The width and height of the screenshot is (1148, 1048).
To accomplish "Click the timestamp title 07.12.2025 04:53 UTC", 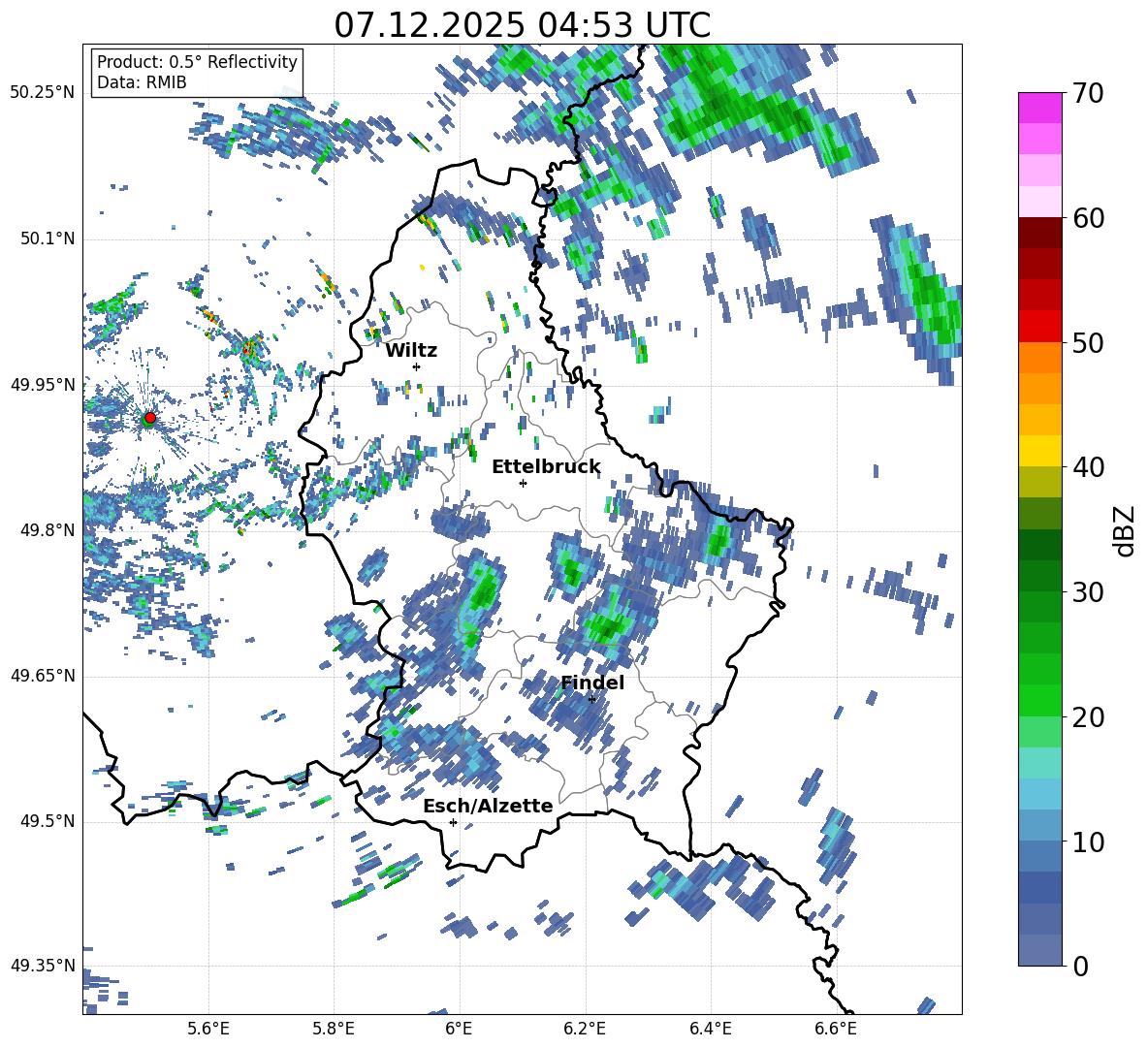I will 522,25.
